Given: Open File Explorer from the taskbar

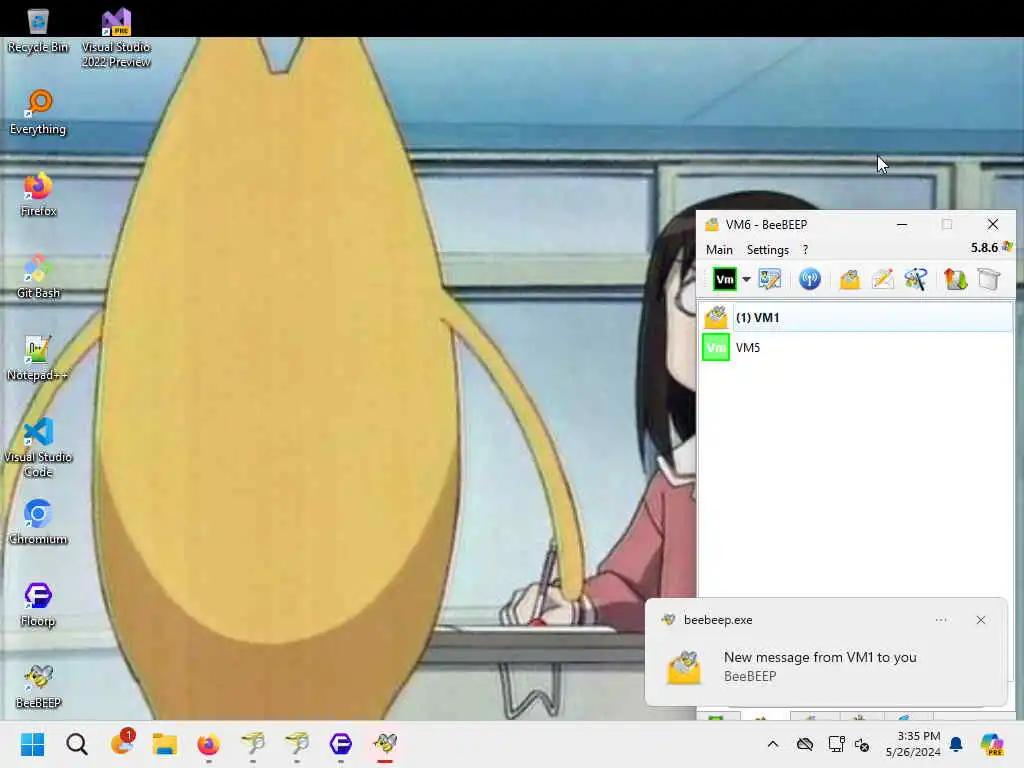Looking at the screenshot, I should [x=165, y=744].
